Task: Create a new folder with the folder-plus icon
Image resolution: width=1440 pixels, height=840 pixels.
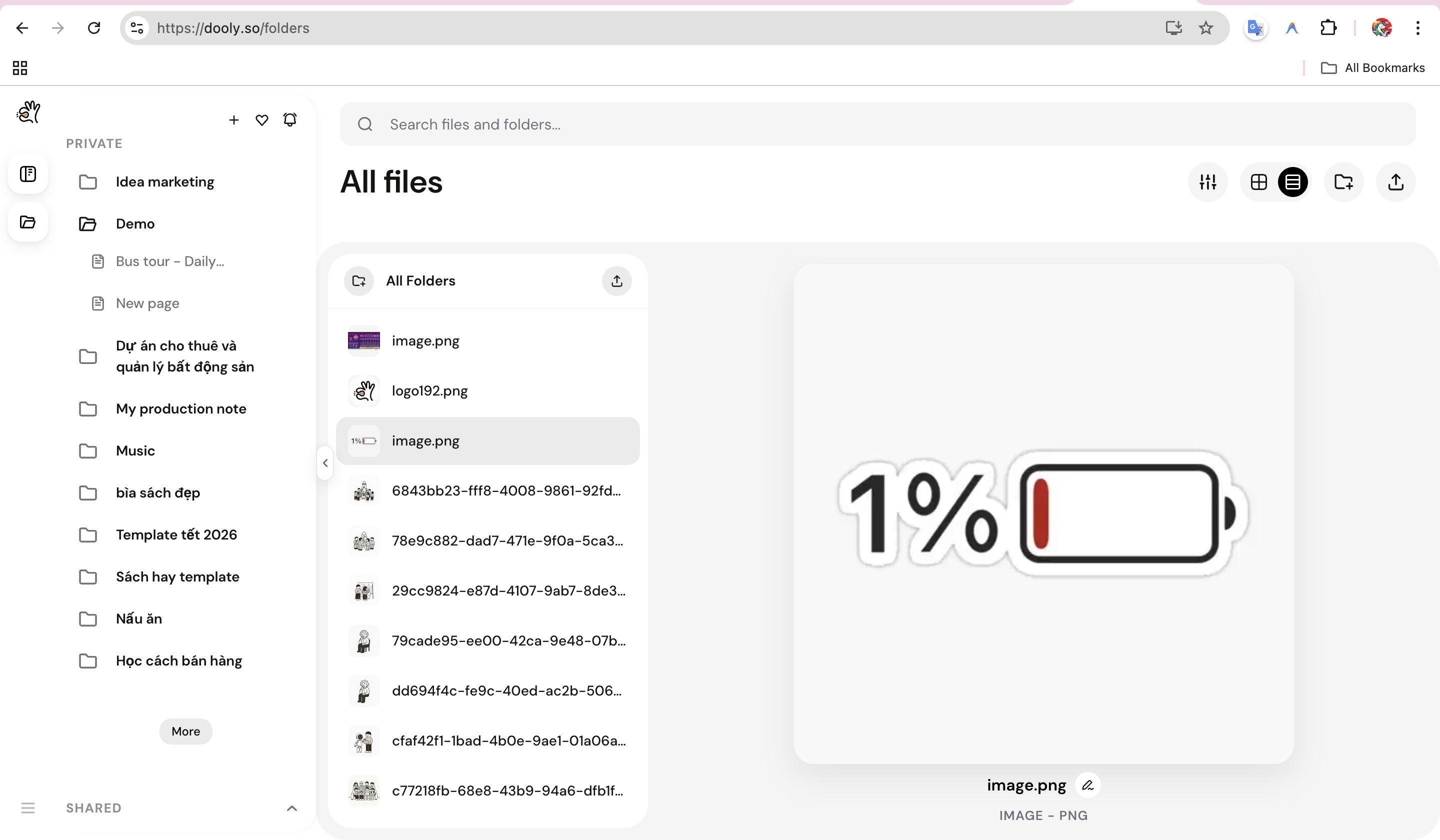Action: click(x=1344, y=181)
